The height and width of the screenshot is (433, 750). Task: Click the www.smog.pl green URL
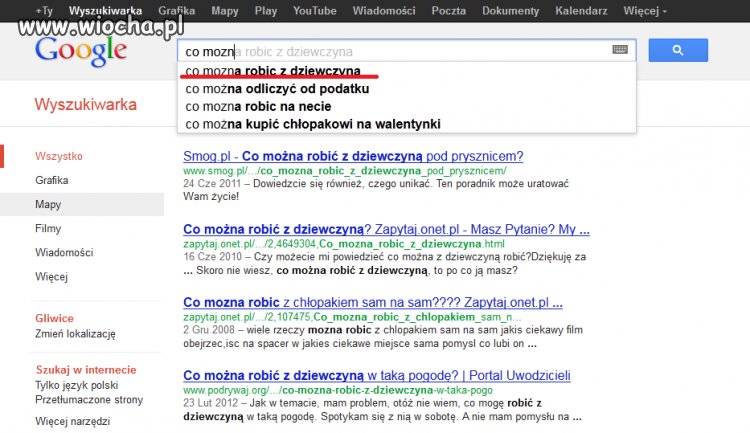[344, 171]
